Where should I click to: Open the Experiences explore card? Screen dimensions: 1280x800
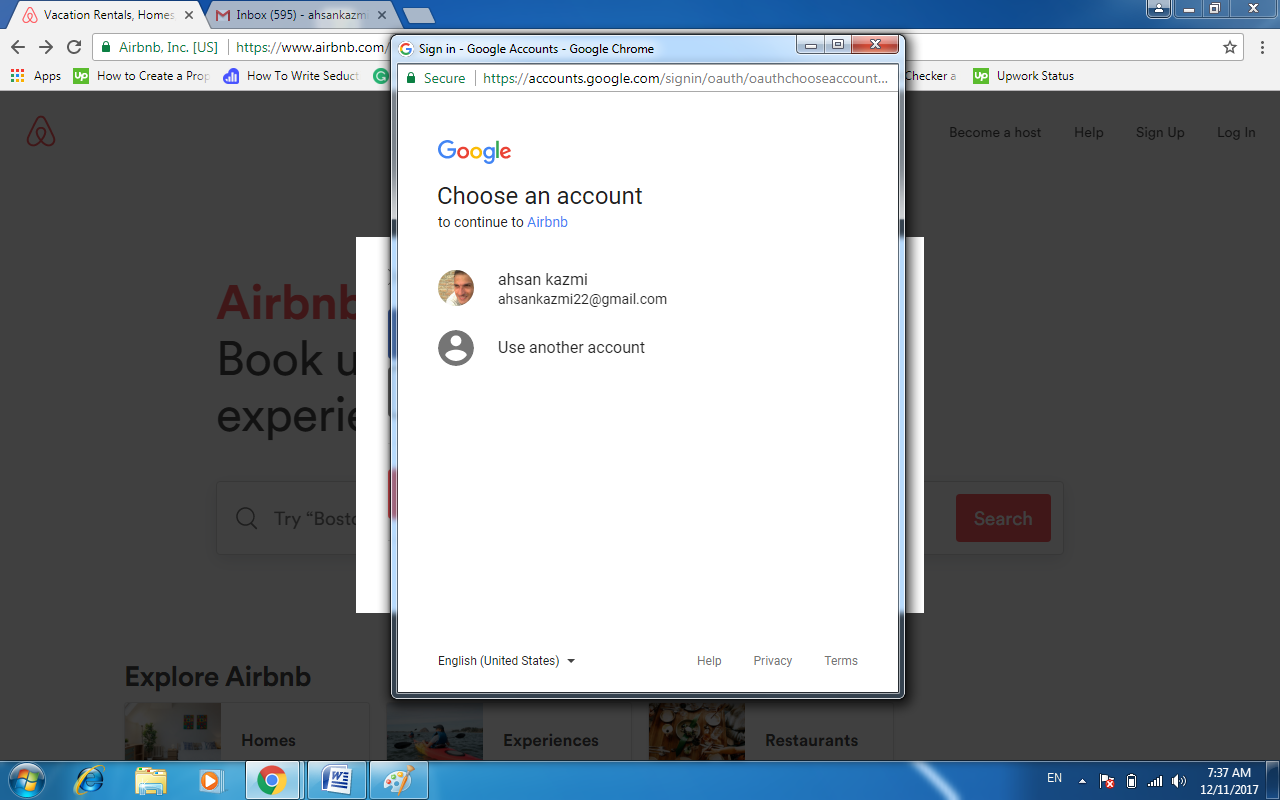509,732
